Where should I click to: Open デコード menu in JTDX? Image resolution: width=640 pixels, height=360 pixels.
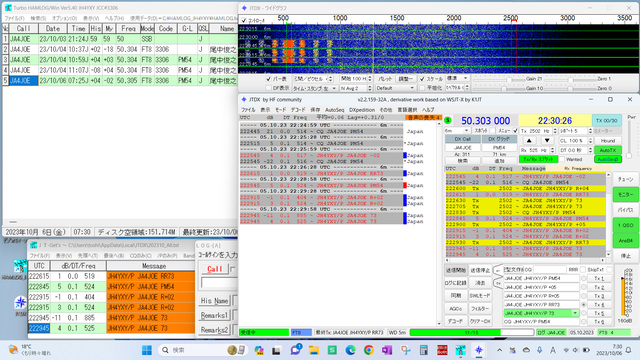[x=298, y=110]
